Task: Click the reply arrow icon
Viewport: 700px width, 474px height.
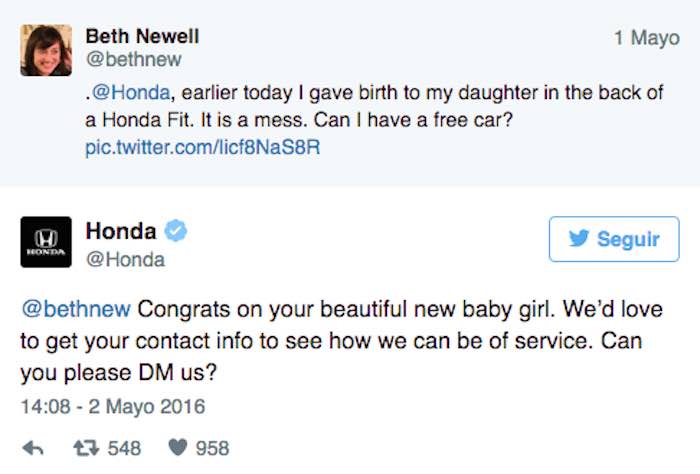Action: tap(32, 447)
